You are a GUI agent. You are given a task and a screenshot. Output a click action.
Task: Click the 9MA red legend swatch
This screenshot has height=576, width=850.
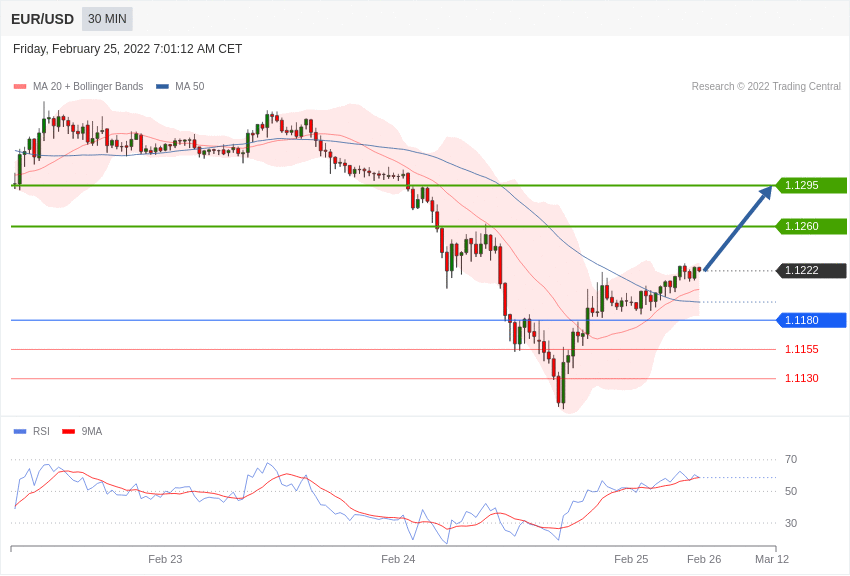point(69,432)
